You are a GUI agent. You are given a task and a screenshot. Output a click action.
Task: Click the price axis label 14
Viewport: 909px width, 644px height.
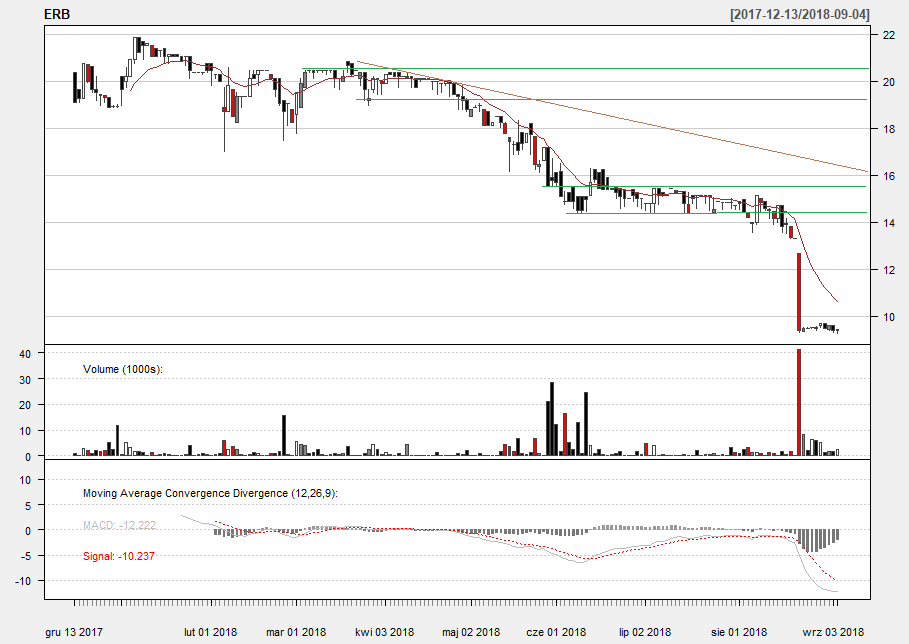(888, 223)
